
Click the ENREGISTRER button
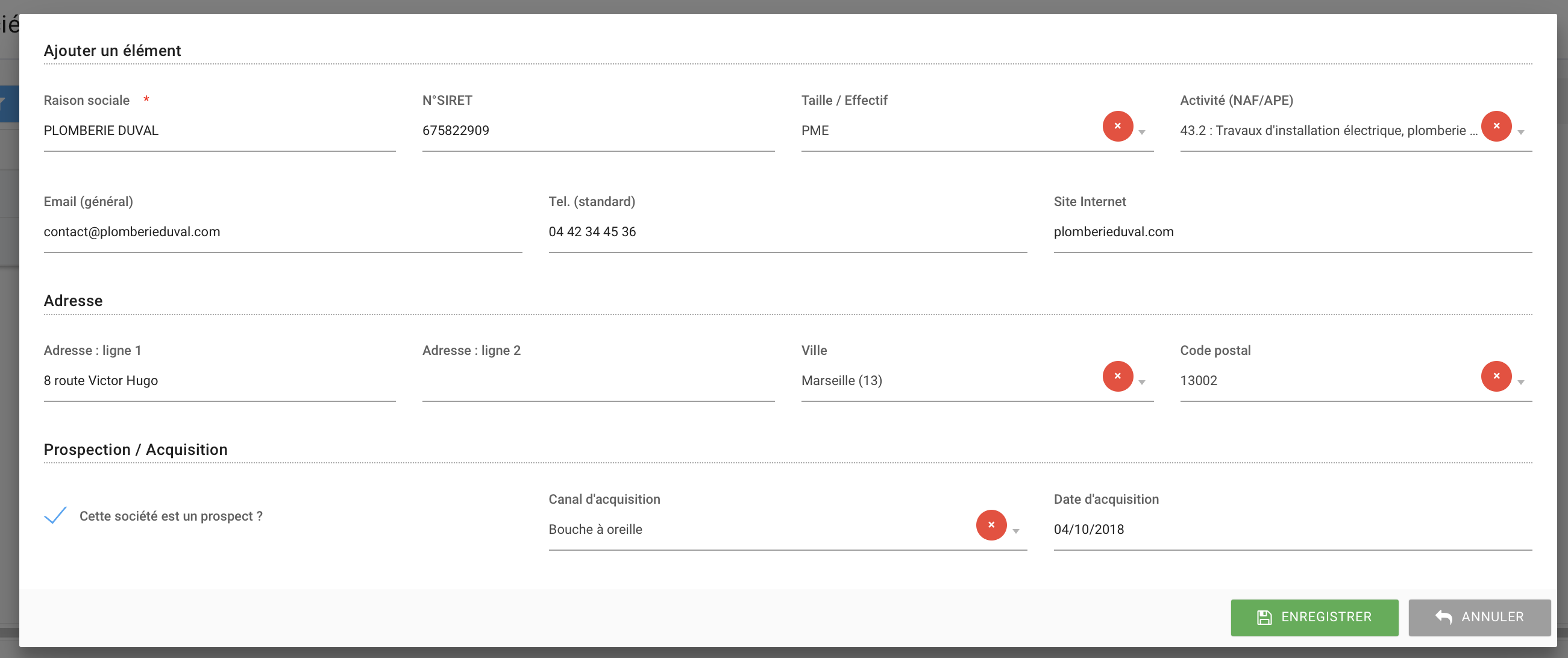(x=1314, y=617)
